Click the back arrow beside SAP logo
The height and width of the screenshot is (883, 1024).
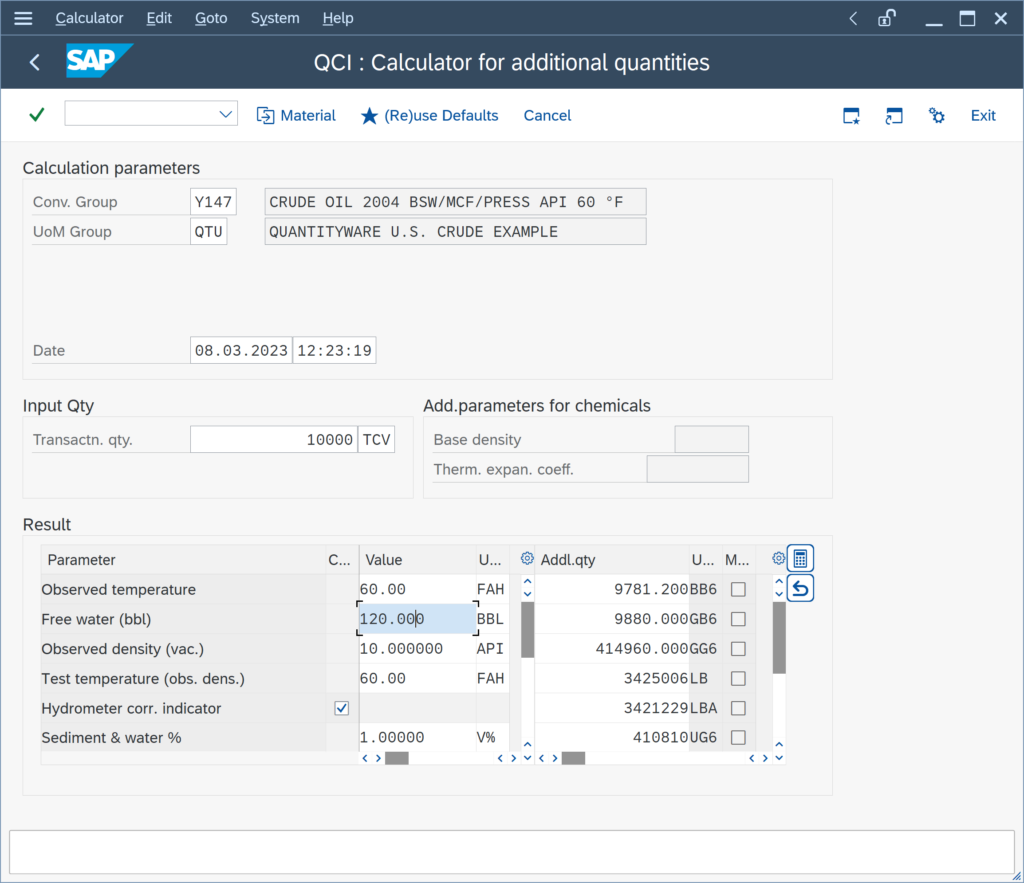pyautogui.click(x=35, y=62)
